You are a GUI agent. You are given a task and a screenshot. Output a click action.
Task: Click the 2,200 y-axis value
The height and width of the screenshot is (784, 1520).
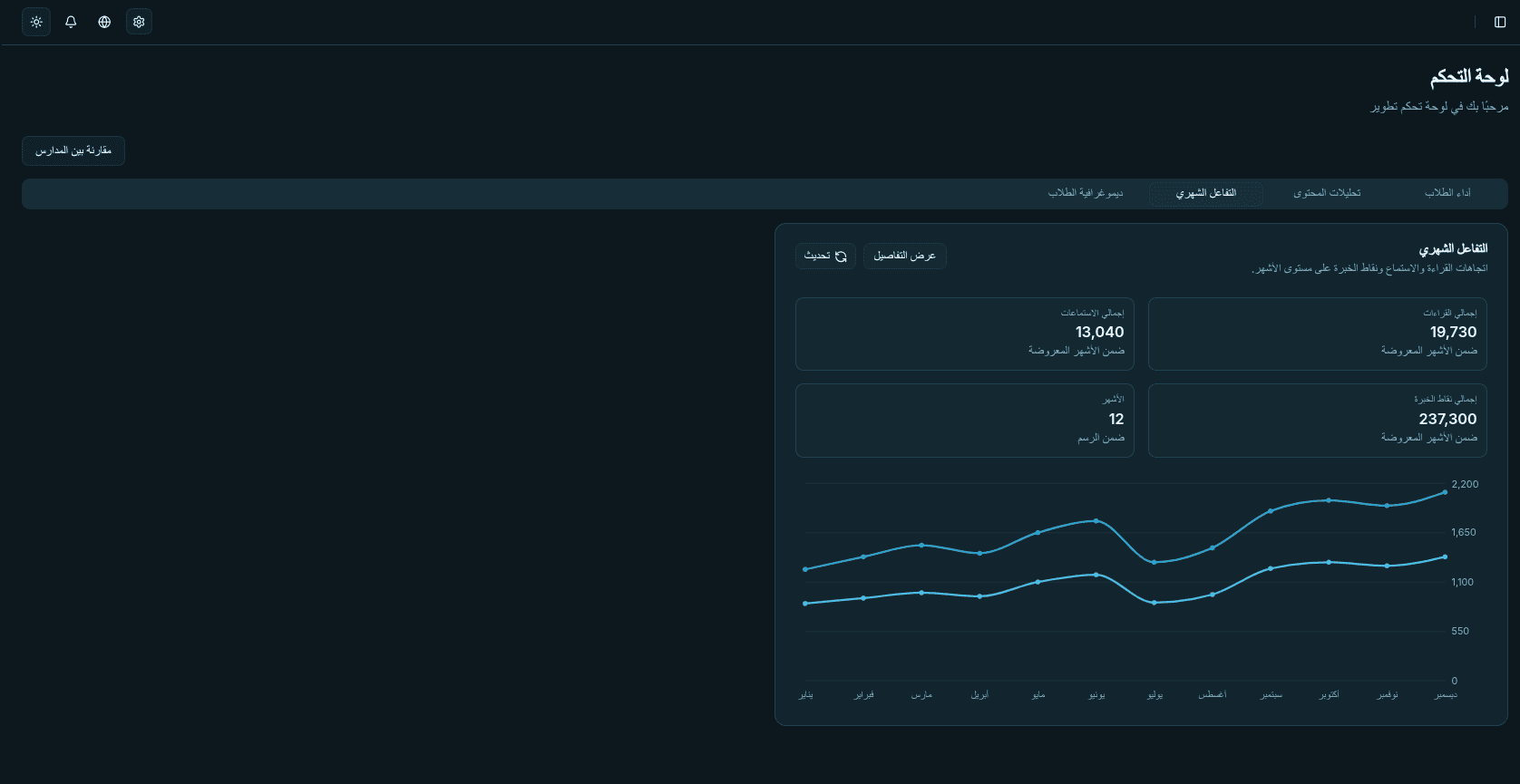coord(1465,484)
